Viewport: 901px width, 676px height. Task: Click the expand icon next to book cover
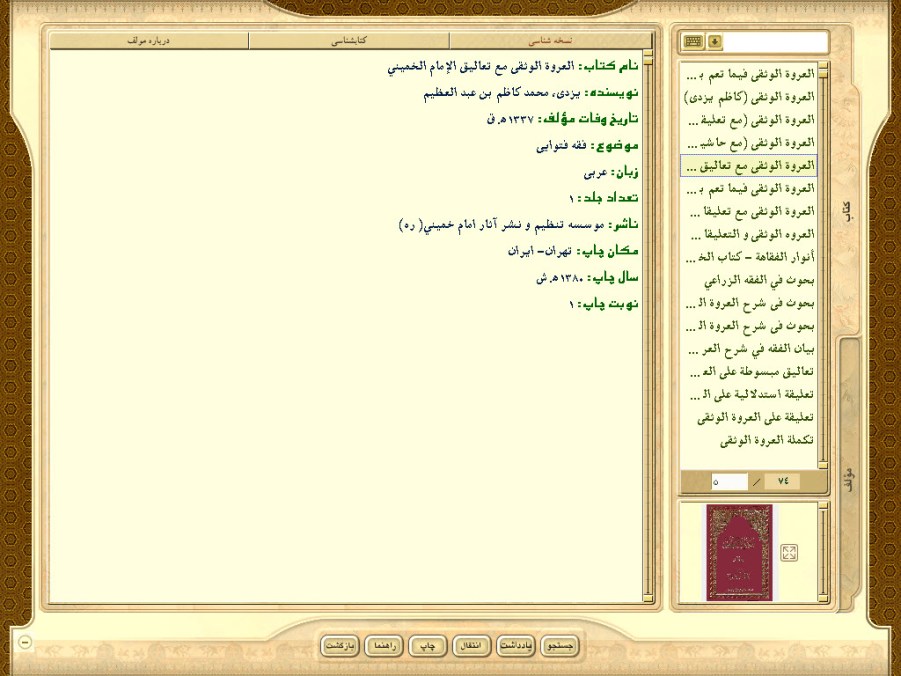point(789,553)
